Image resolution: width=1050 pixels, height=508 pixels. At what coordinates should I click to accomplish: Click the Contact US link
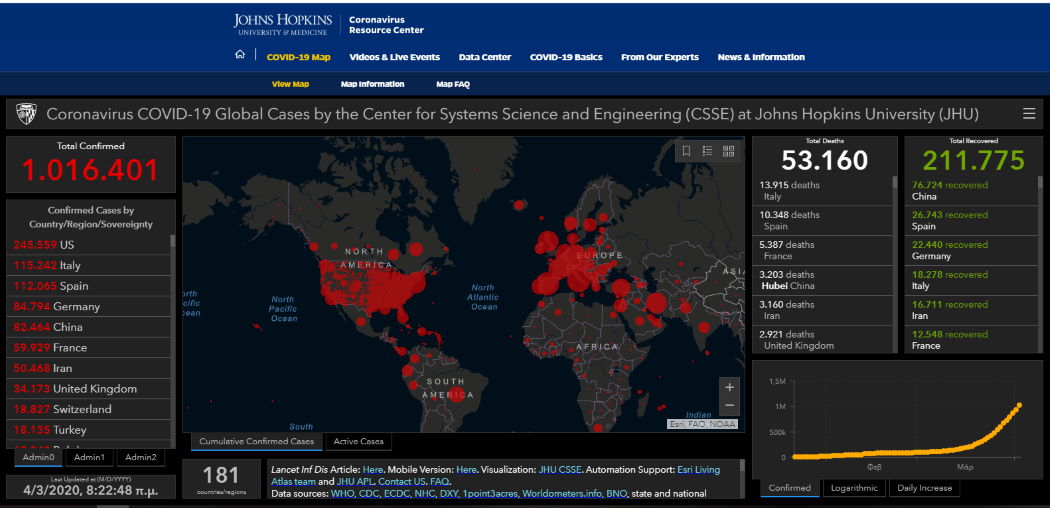tap(402, 481)
